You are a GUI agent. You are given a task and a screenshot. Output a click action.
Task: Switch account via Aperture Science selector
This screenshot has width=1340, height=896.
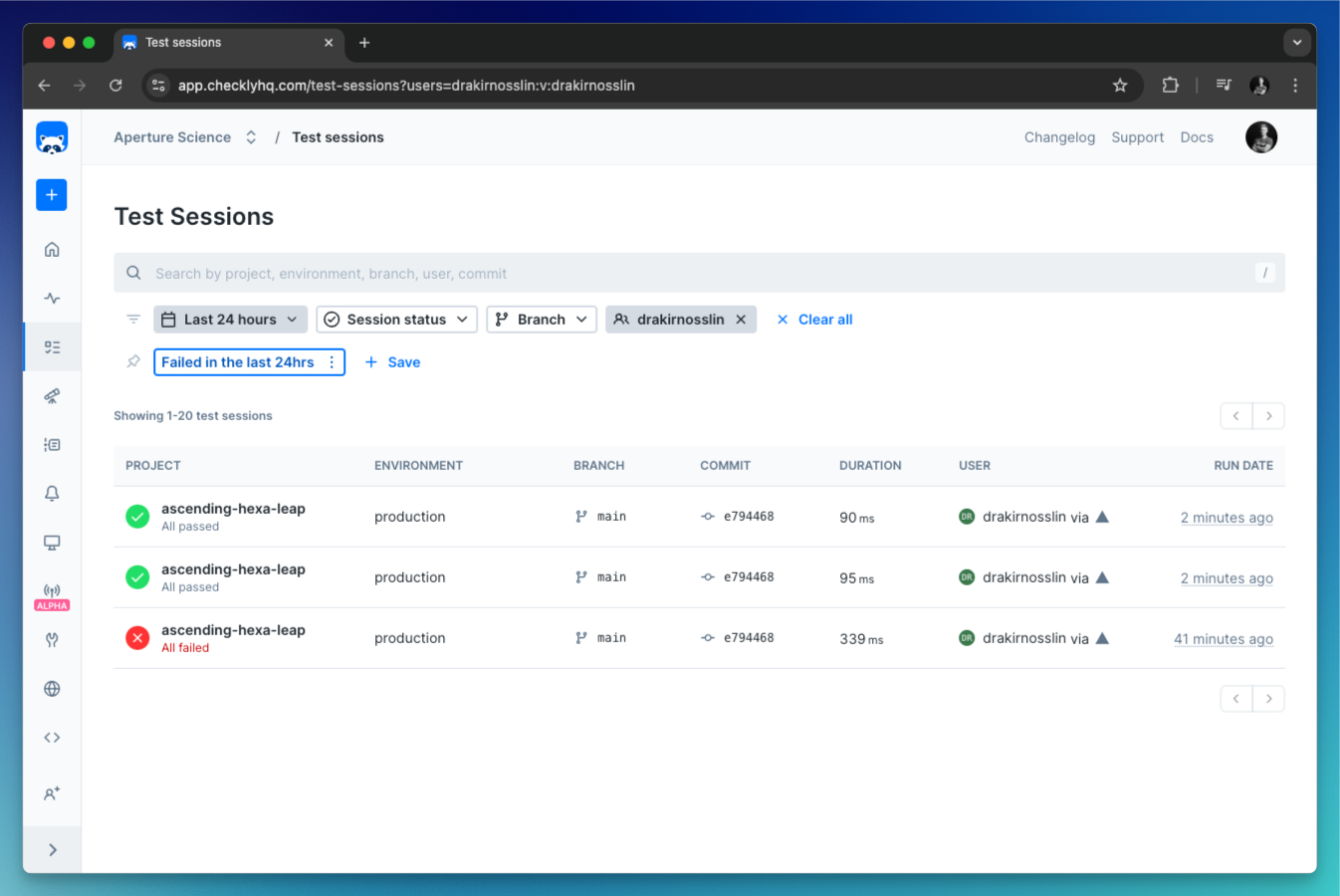pyautogui.click(x=185, y=137)
